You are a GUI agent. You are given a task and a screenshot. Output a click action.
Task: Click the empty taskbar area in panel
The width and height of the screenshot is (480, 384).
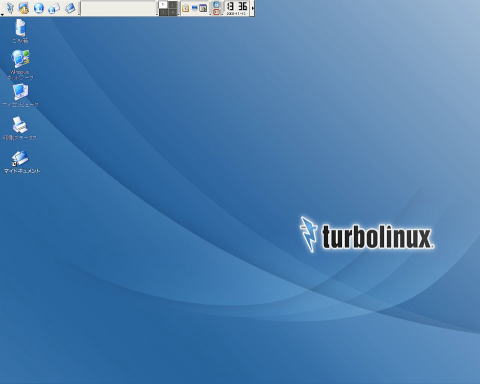click(x=119, y=8)
